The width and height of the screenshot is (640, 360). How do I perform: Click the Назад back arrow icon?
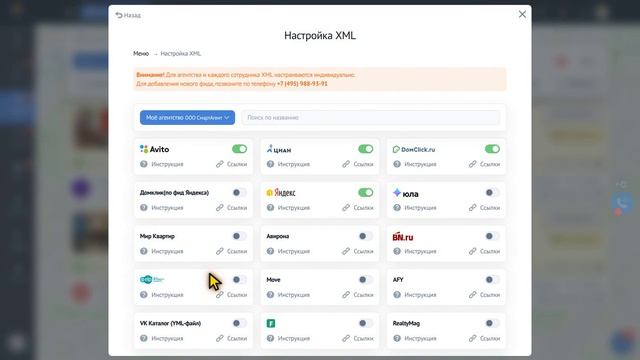119,15
